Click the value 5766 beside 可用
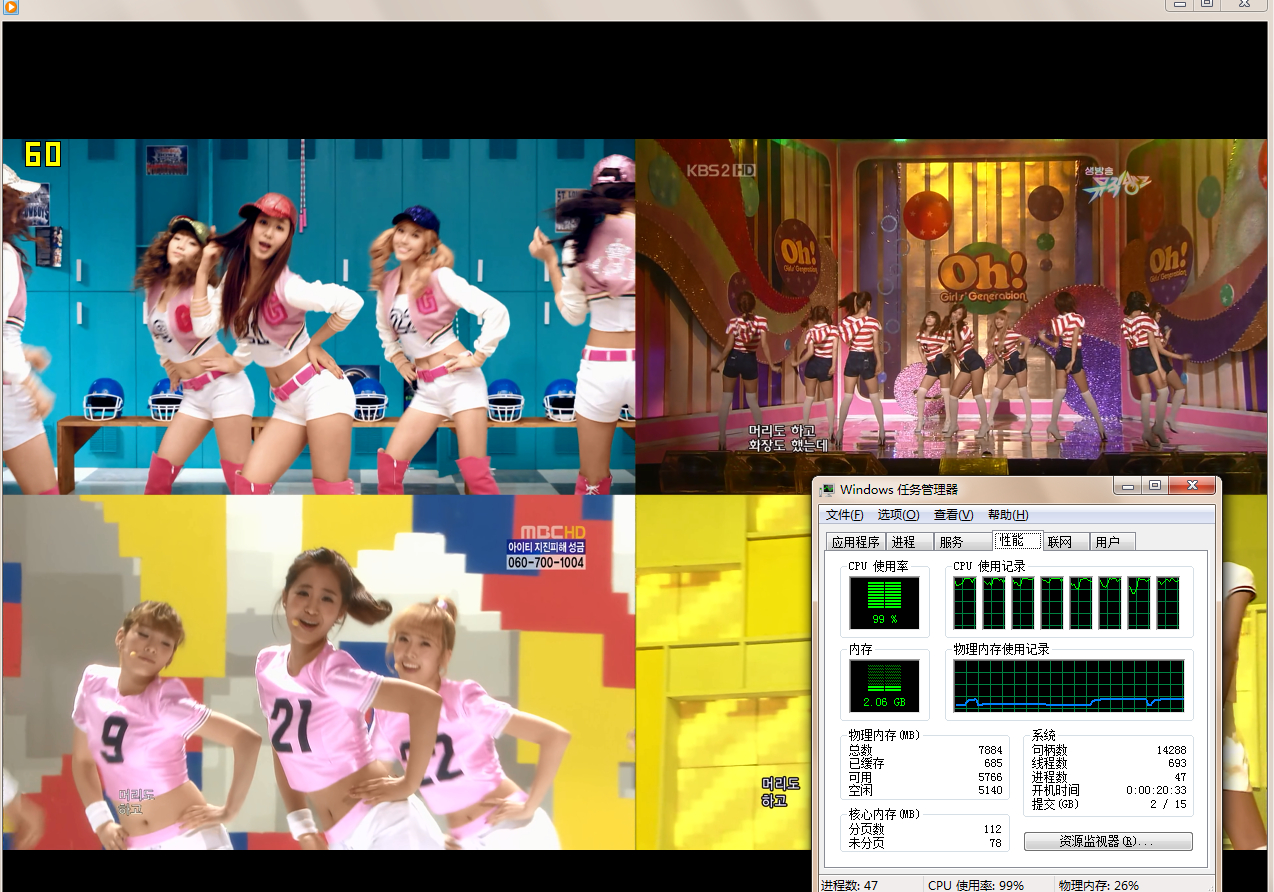The height and width of the screenshot is (892, 1274). [990, 777]
